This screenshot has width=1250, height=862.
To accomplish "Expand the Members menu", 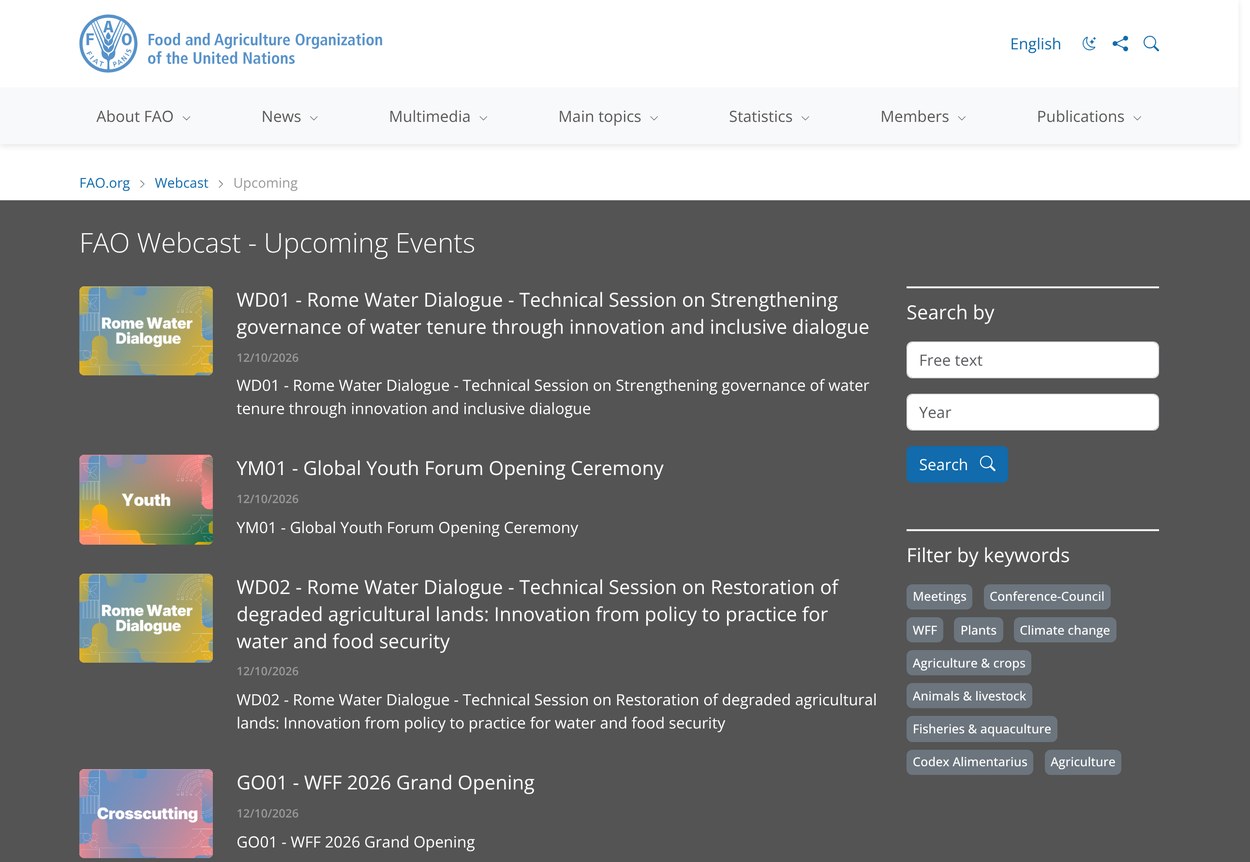I will coord(923,116).
